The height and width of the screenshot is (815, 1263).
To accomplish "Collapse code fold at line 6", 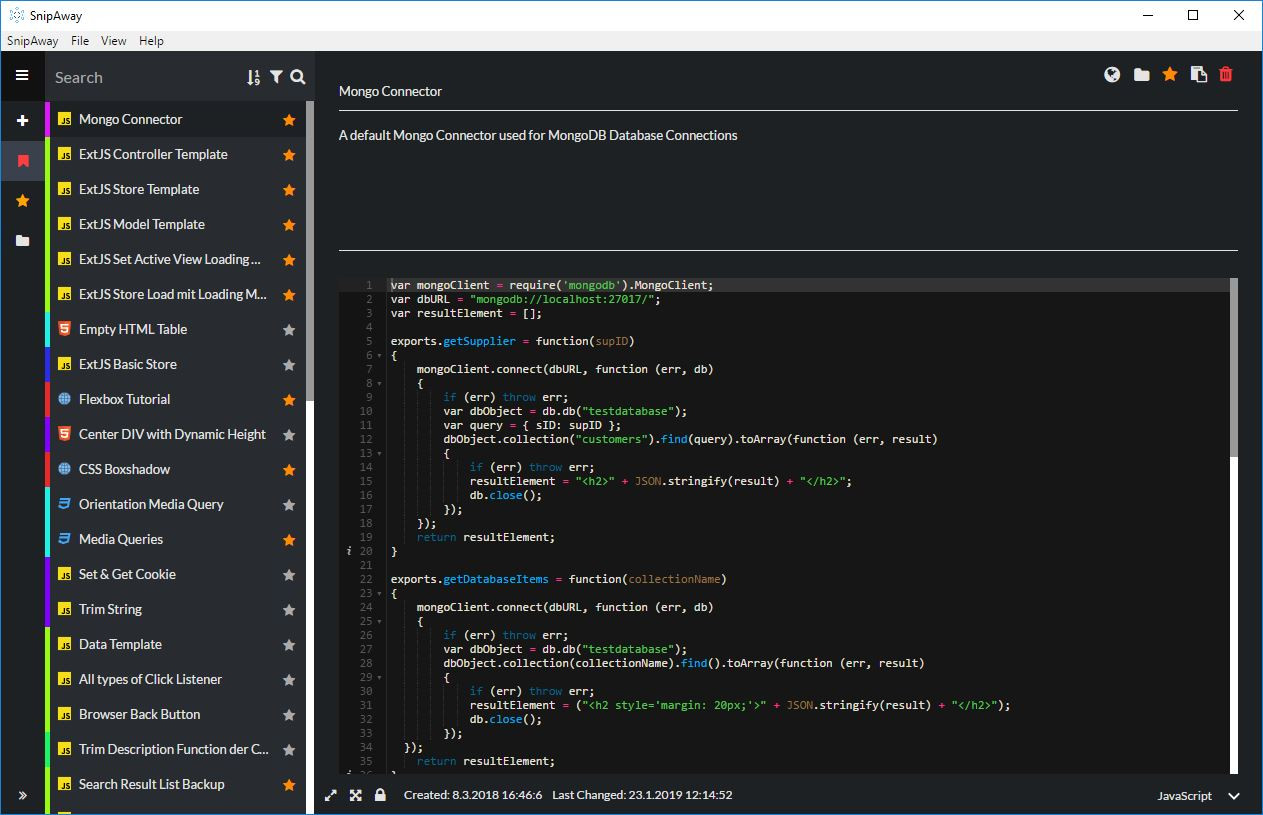I will (381, 356).
